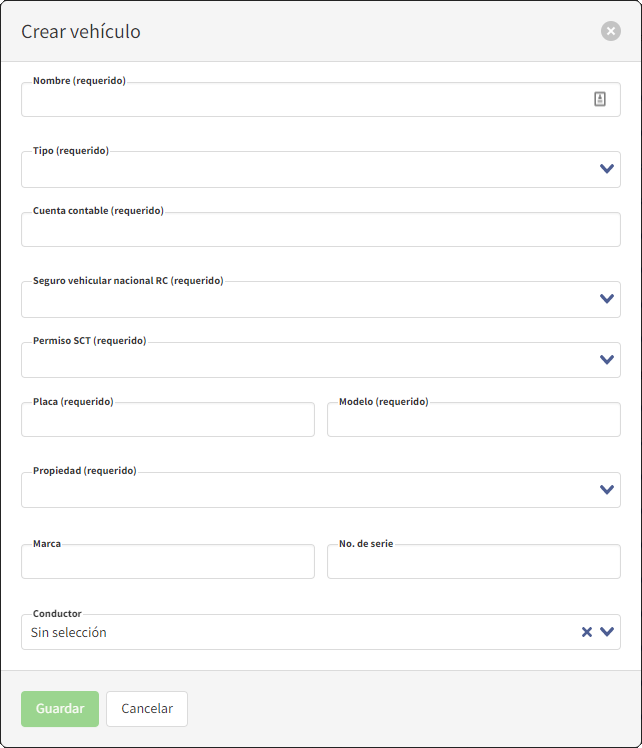Image resolution: width=642 pixels, height=748 pixels.
Task: Focus the No. de serie field
Action: coord(473,563)
